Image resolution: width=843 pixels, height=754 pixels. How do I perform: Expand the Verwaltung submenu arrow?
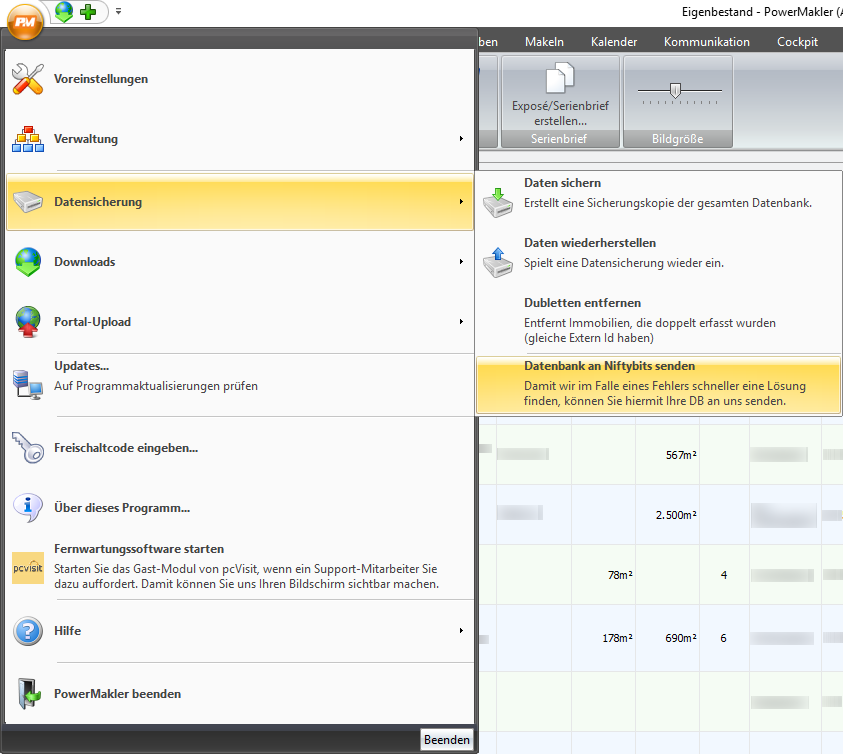[461, 139]
